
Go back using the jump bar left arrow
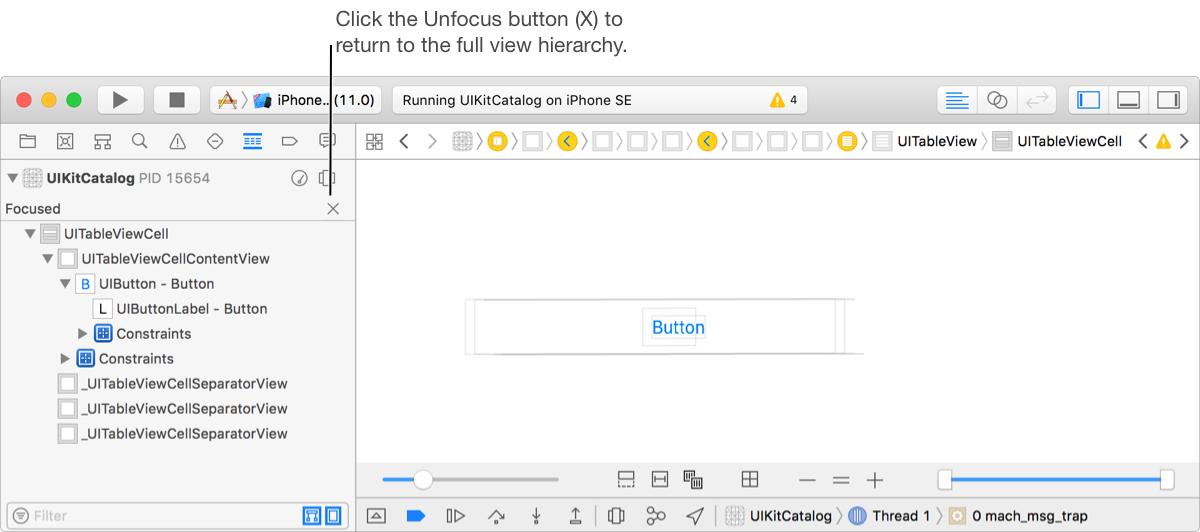point(404,141)
